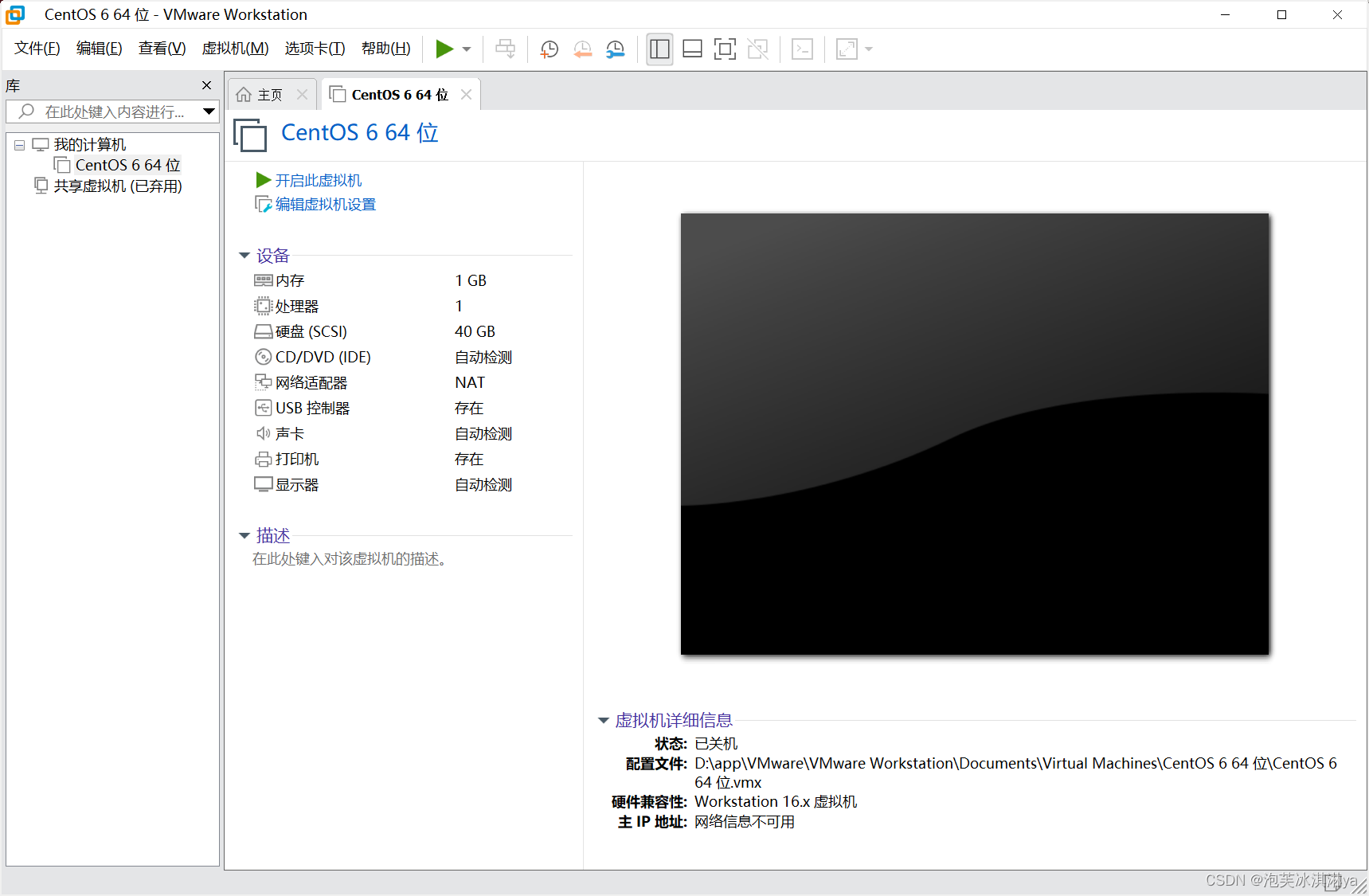Click the 打印机 printer icon
Image resolution: width=1369 pixels, height=896 pixels.
[264, 459]
